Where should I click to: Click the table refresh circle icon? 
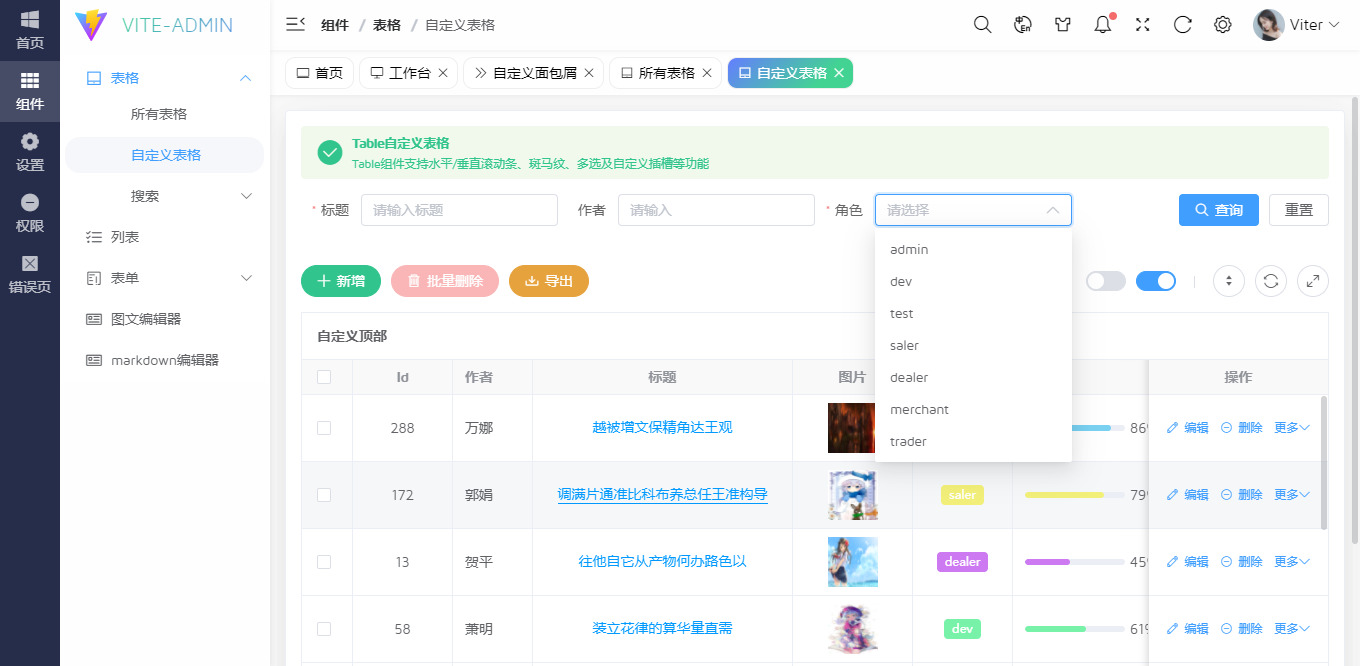coord(1270,281)
